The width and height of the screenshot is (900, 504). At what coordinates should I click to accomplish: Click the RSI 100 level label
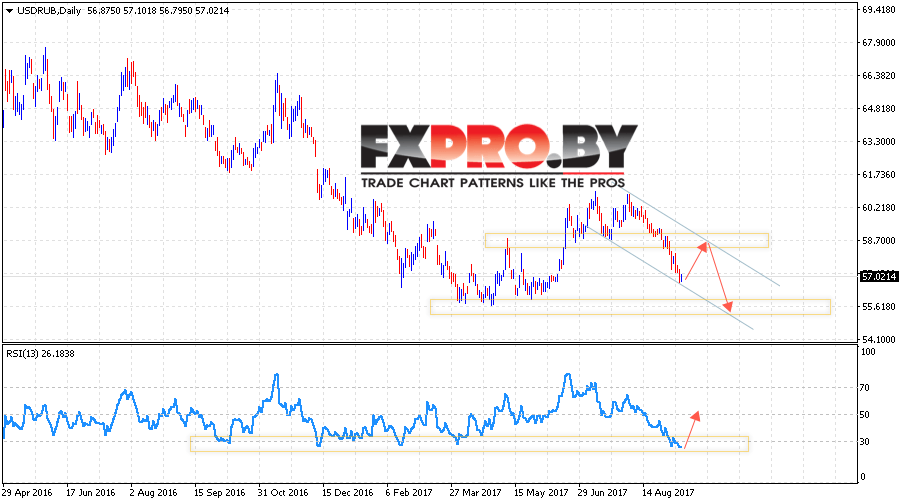869,352
